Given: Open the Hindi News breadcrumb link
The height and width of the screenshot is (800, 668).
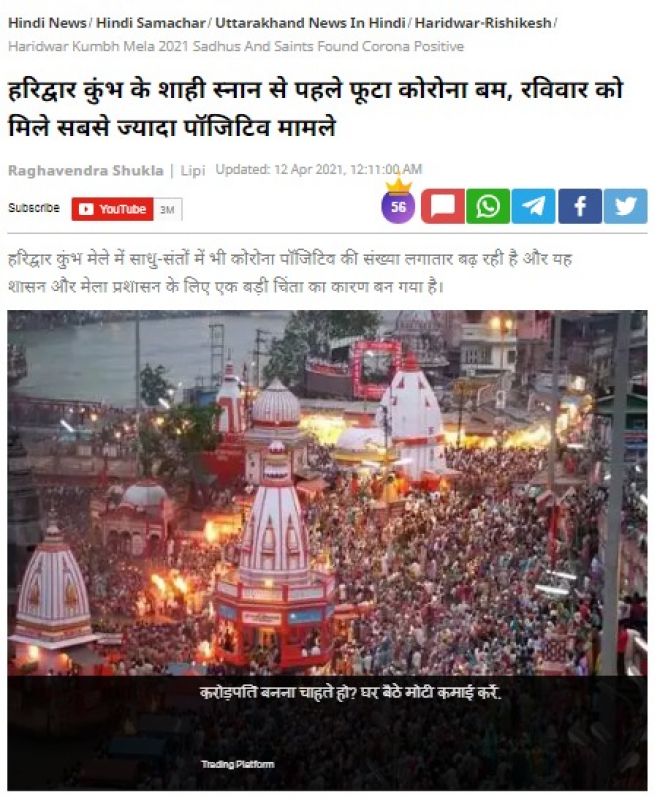Looking at the screenshot, I should [x=47, y=23].
